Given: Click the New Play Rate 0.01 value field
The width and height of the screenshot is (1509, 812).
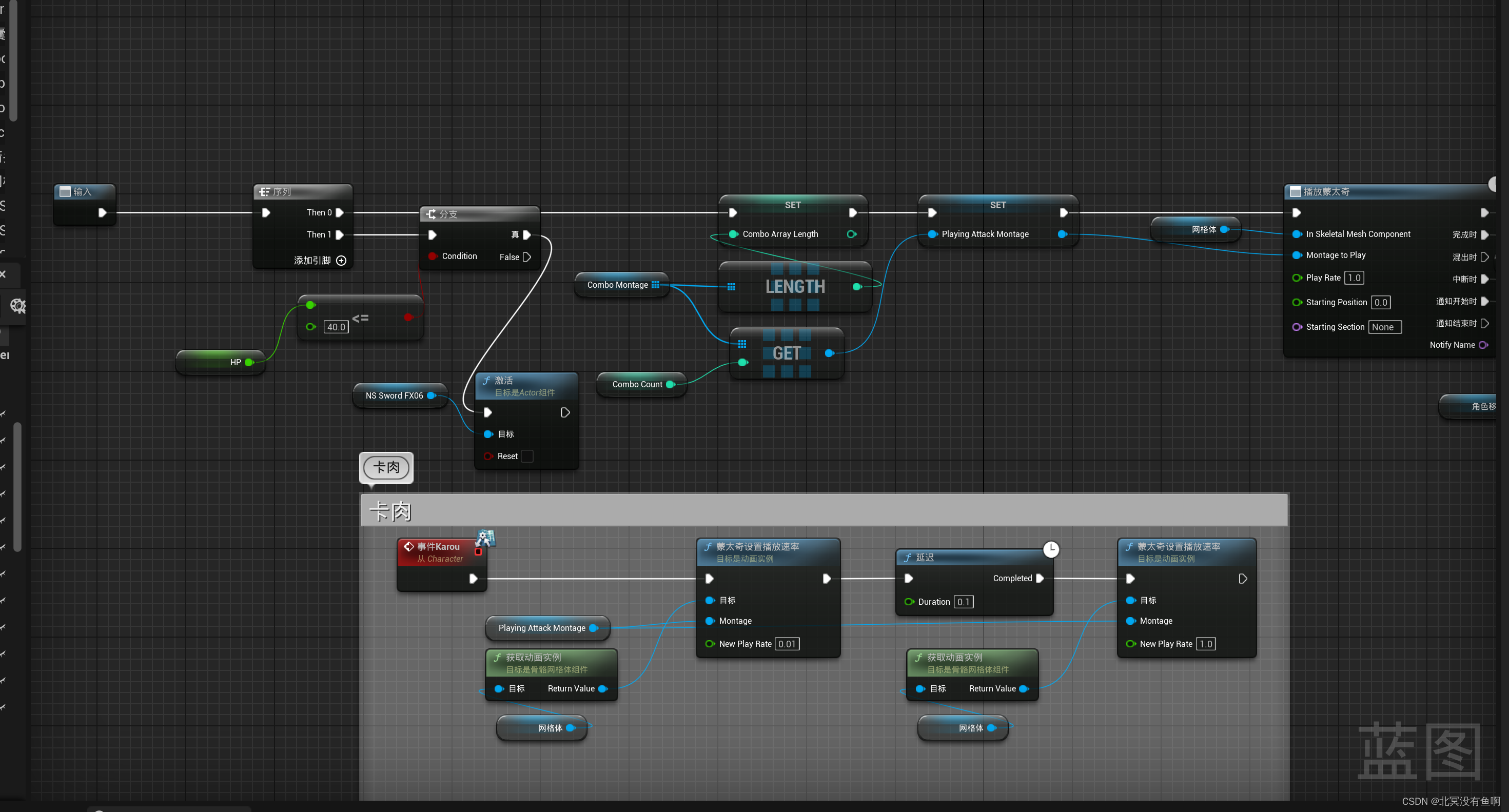Looking at the screenshot, I should (787, 644).
